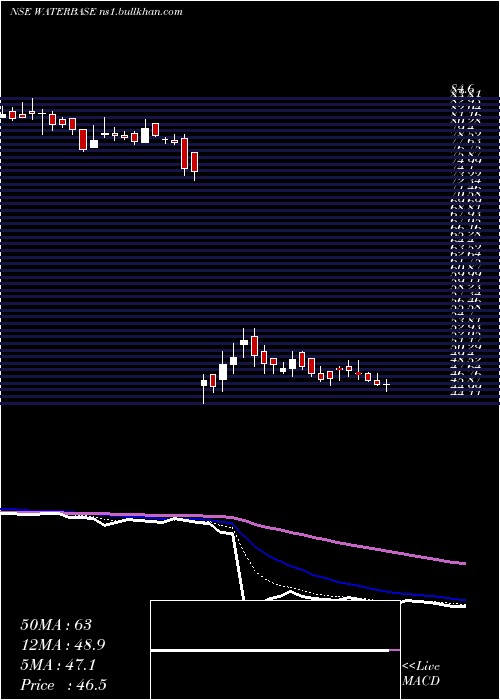Select the 5MA : 47.1 readout
Image resolution: width=500 pixels, height=700 pixels.
coord(58,664)
